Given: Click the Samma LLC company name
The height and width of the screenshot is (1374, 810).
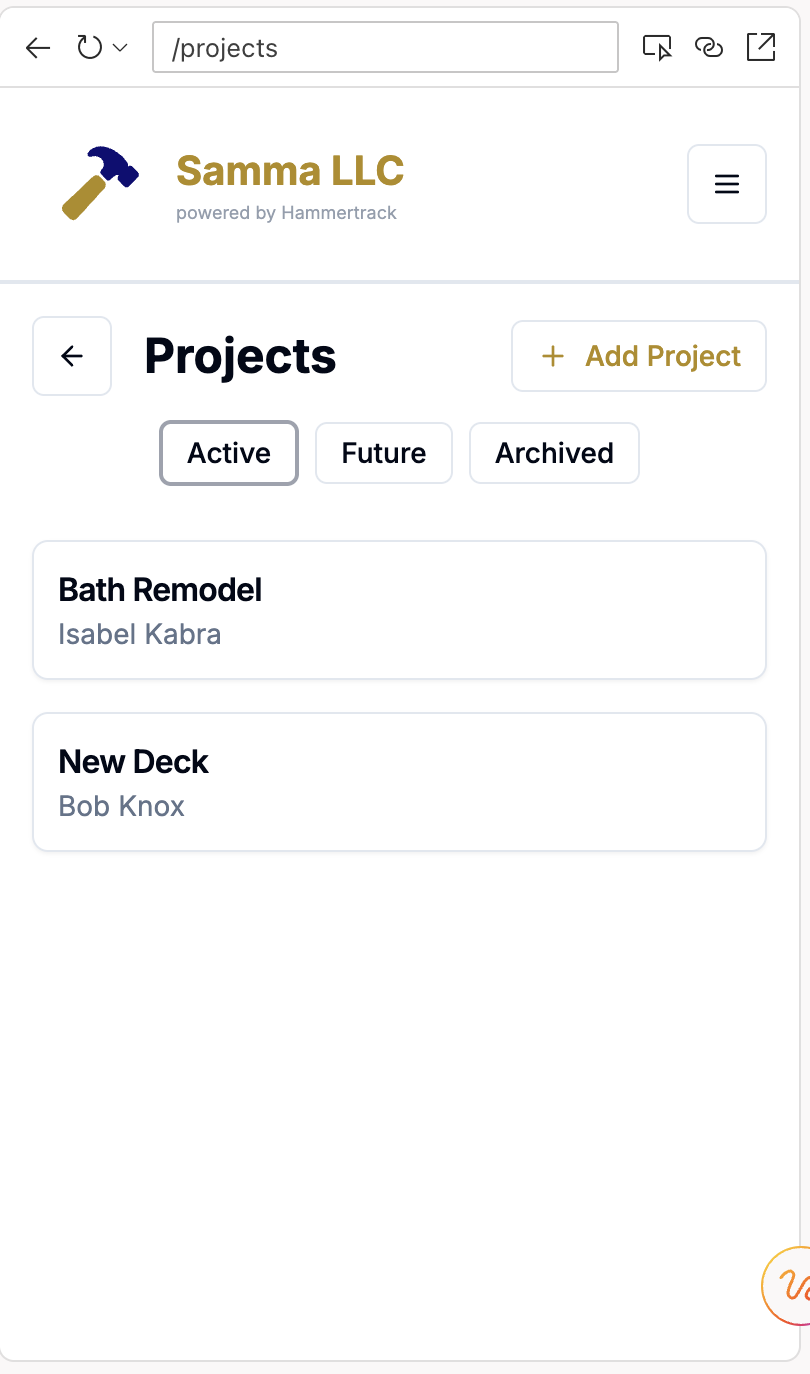Looking at the screenshot, I should pos(290,171).
